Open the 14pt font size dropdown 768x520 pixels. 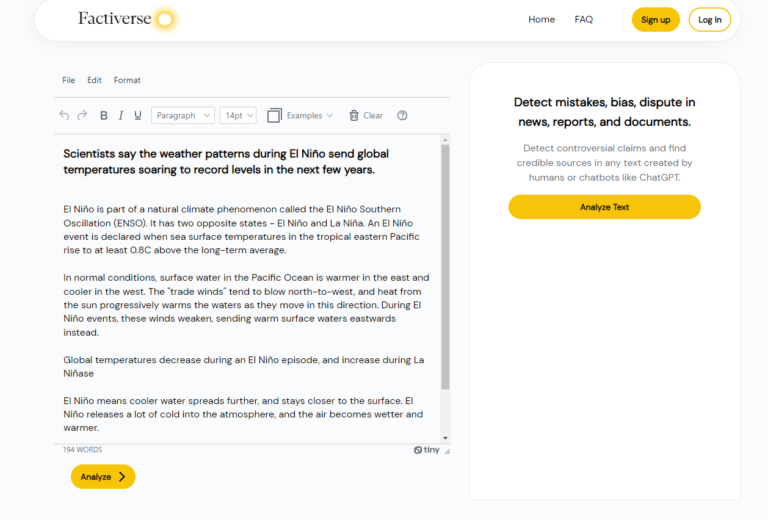pos(238,116)
